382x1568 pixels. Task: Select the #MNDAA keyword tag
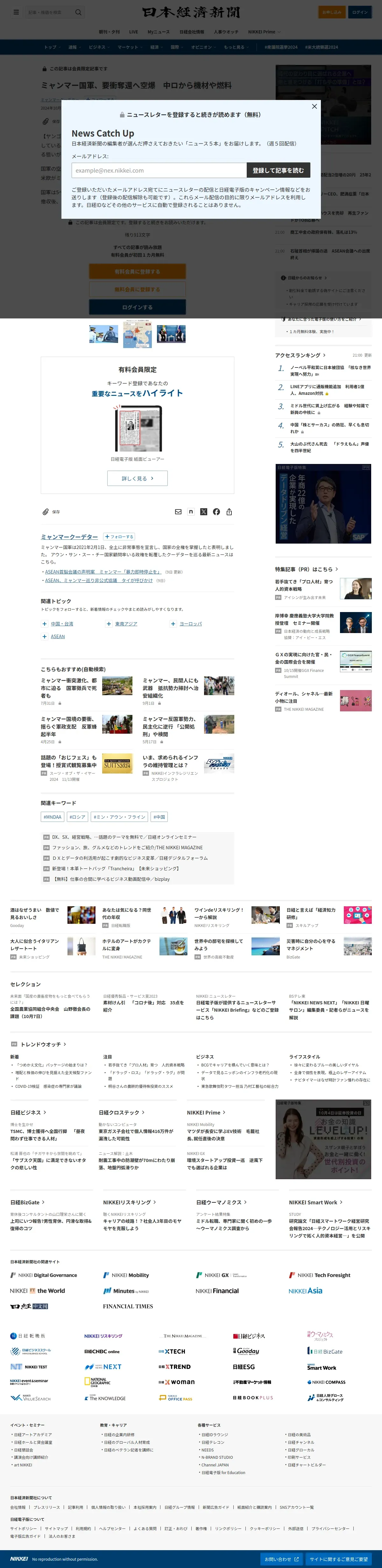(x=52, y=817)
